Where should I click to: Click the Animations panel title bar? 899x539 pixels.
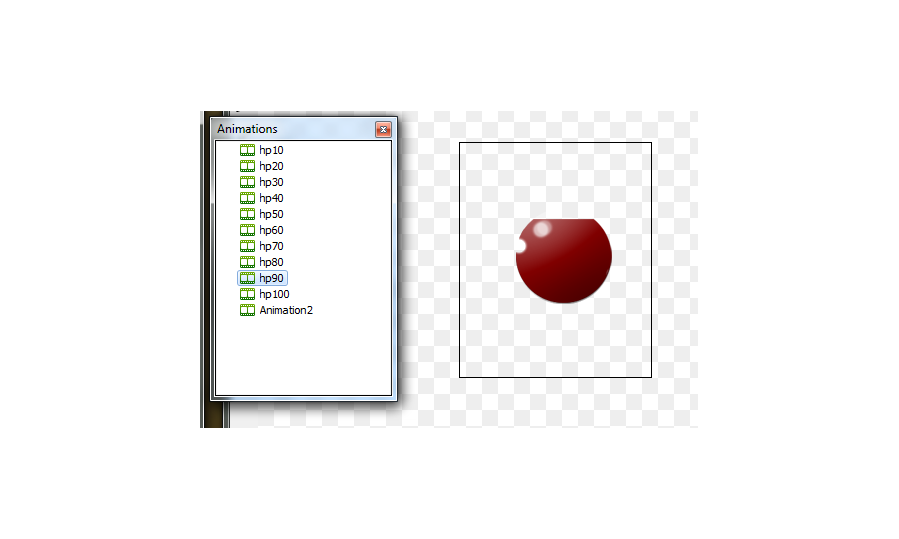pos(294,129)
